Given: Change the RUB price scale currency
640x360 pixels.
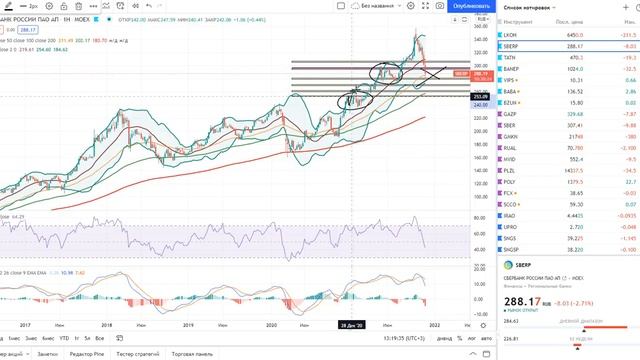Looking at the screenshot, I should tap(483, 19).
